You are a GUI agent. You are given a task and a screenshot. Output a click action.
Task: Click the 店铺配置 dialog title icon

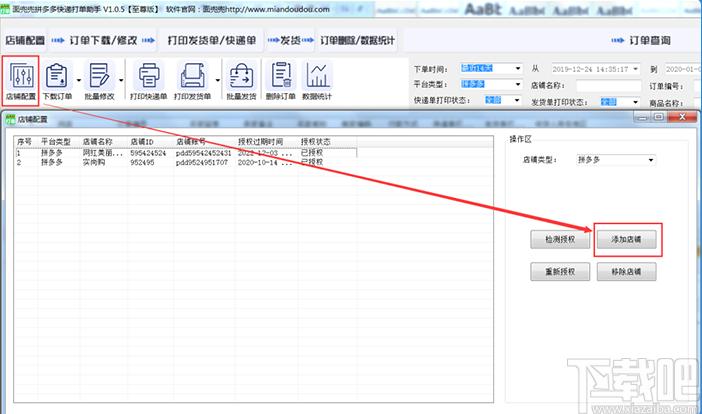click(10, 119)
